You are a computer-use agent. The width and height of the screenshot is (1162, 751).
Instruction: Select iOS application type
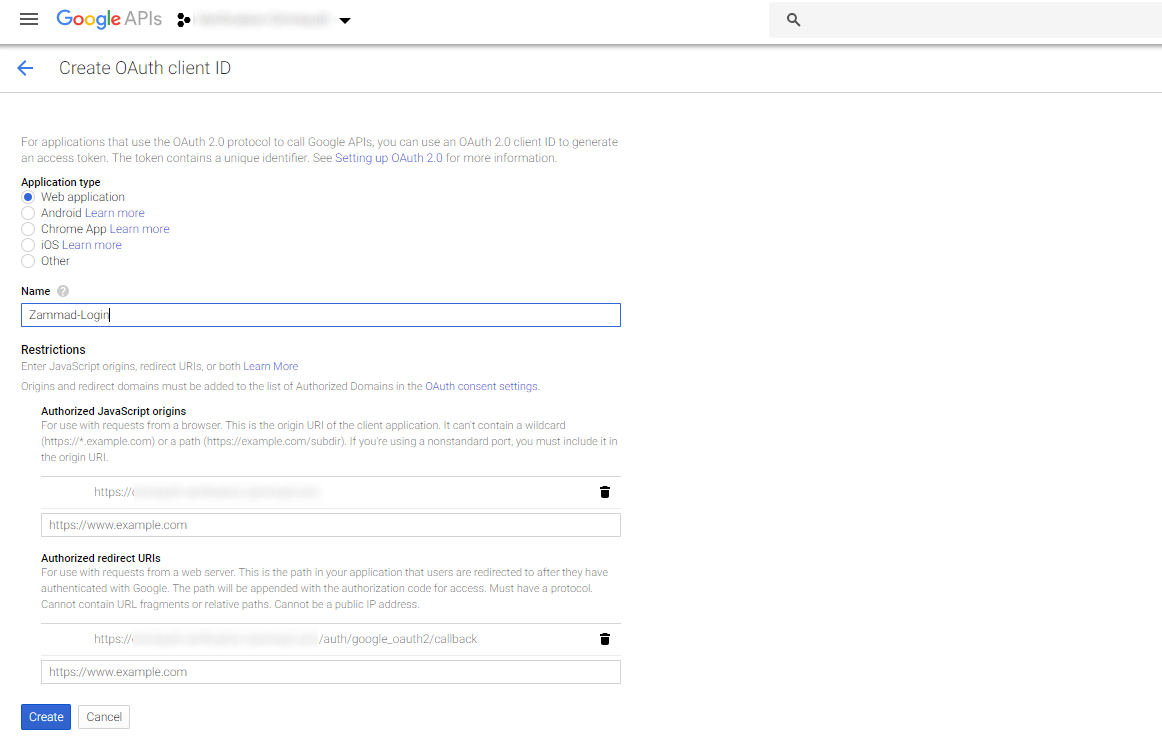point(28,245)
